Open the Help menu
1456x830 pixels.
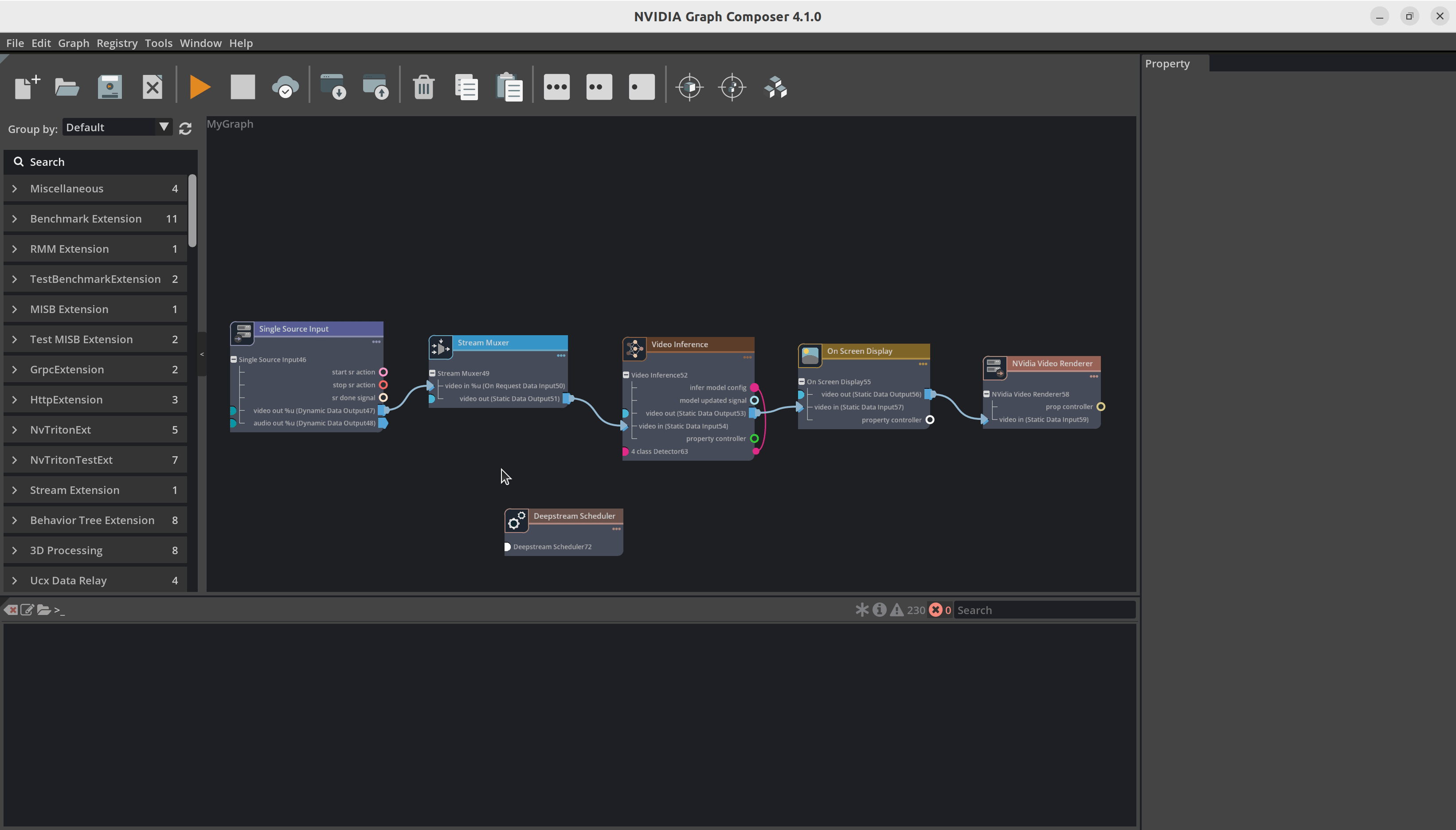pos(241,43)
